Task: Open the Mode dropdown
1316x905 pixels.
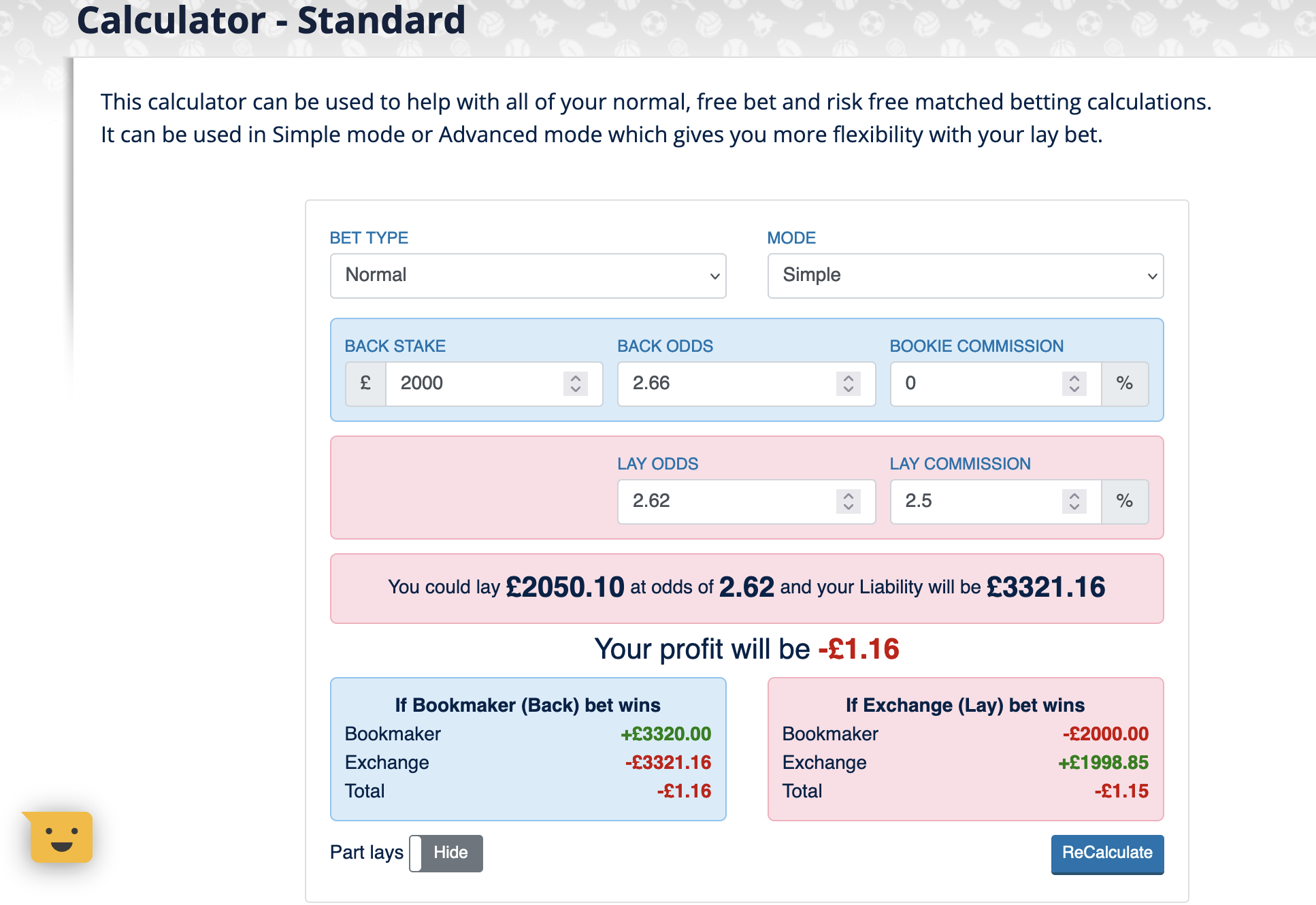Action: pos(965,276)
